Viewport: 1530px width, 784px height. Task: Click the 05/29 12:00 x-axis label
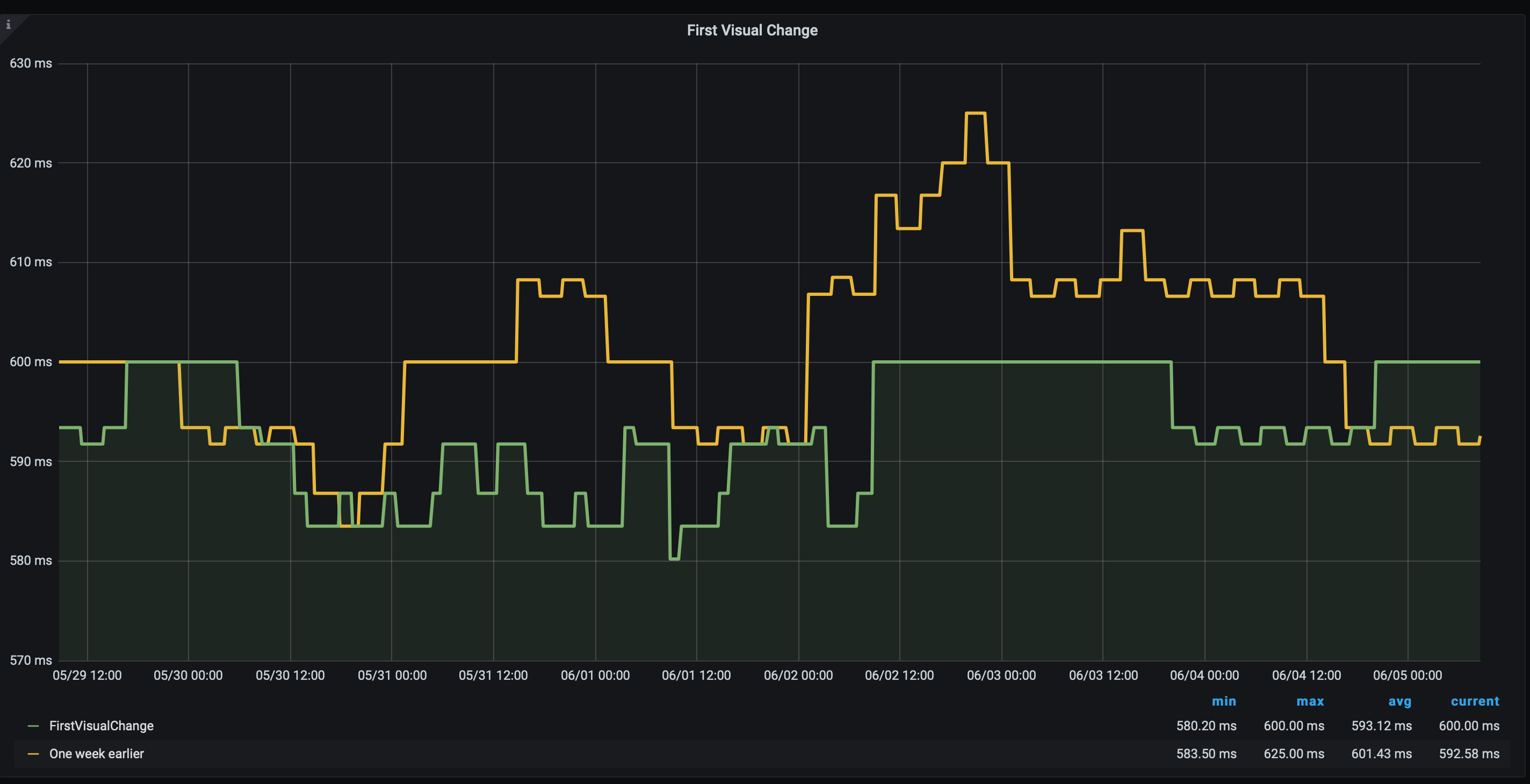click(88, 676)
